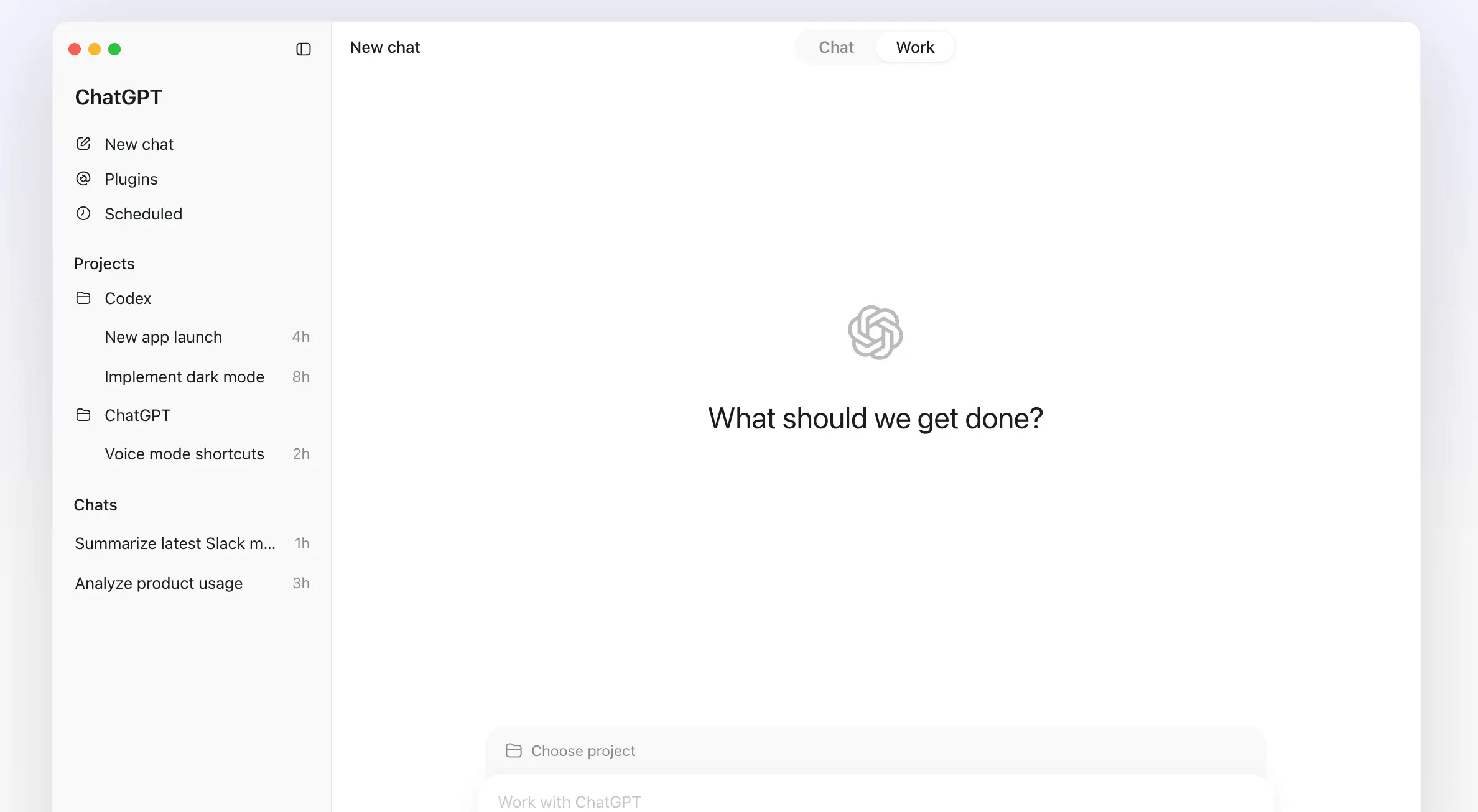Click the New chat compose icon
This screenshot has height=812, width=1478.
83,144
